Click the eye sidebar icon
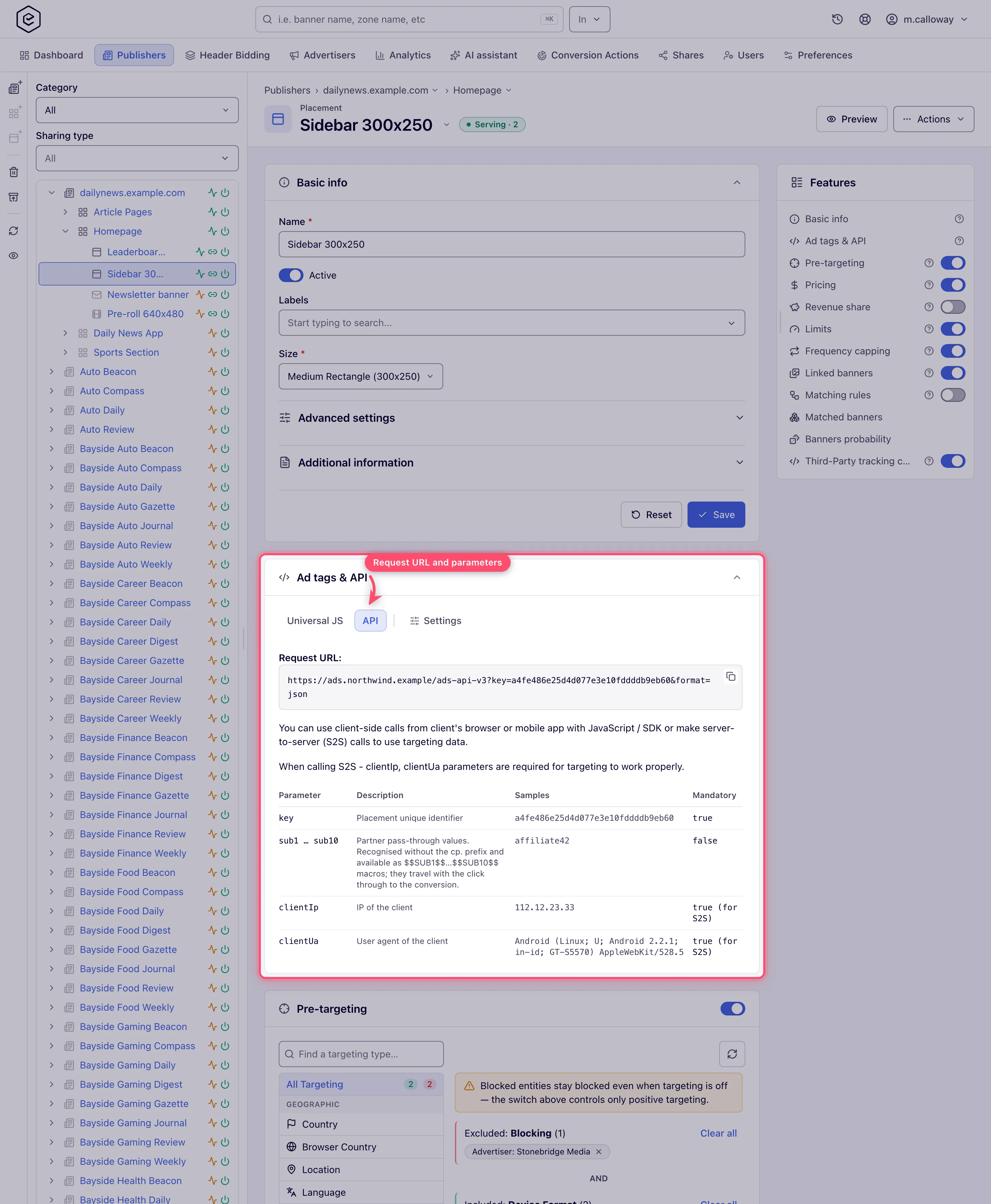The width and height of the screenshot is (991, 1204). click(14, 256)
